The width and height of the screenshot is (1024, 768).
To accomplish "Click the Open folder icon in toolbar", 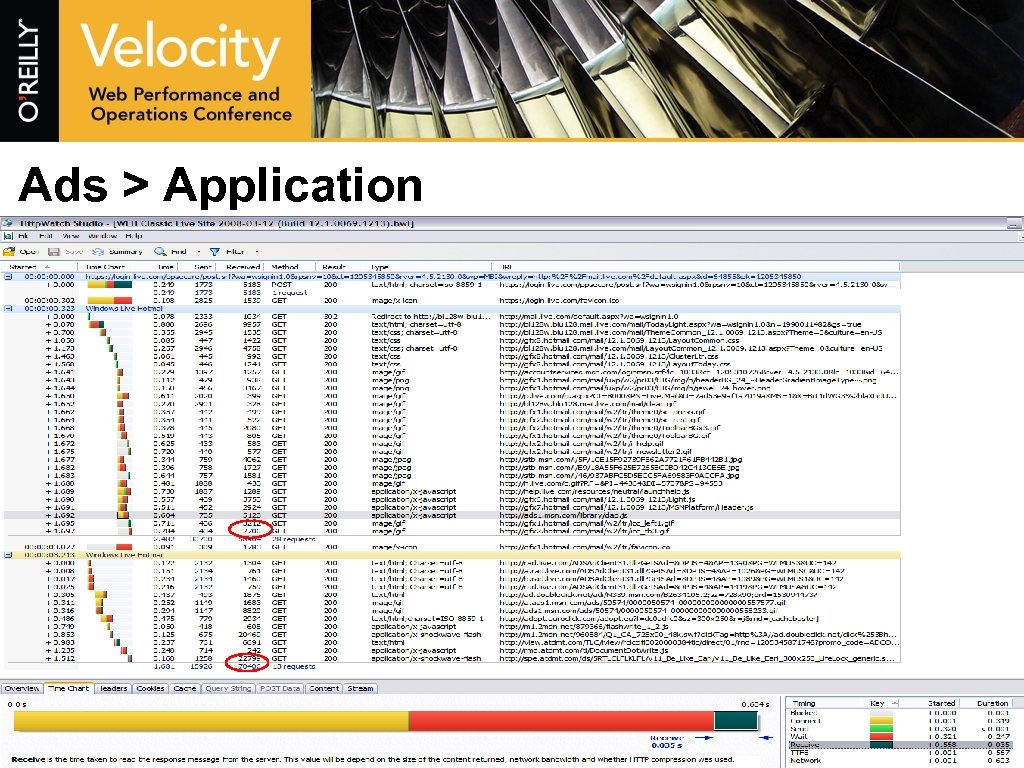I will pyautogui.click(x=9, y=251).
